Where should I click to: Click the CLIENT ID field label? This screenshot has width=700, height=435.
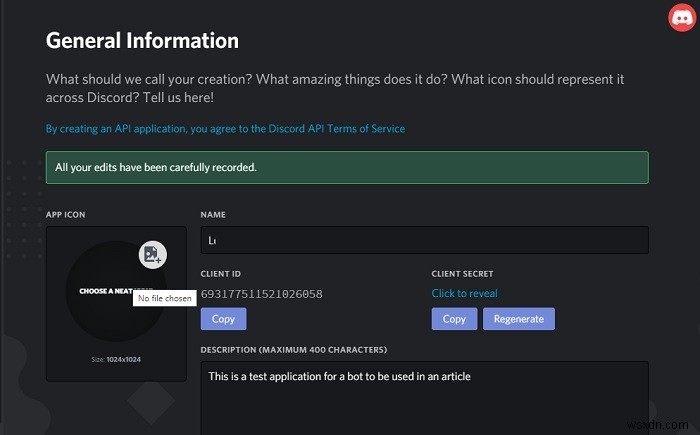[x=221, y=274]
